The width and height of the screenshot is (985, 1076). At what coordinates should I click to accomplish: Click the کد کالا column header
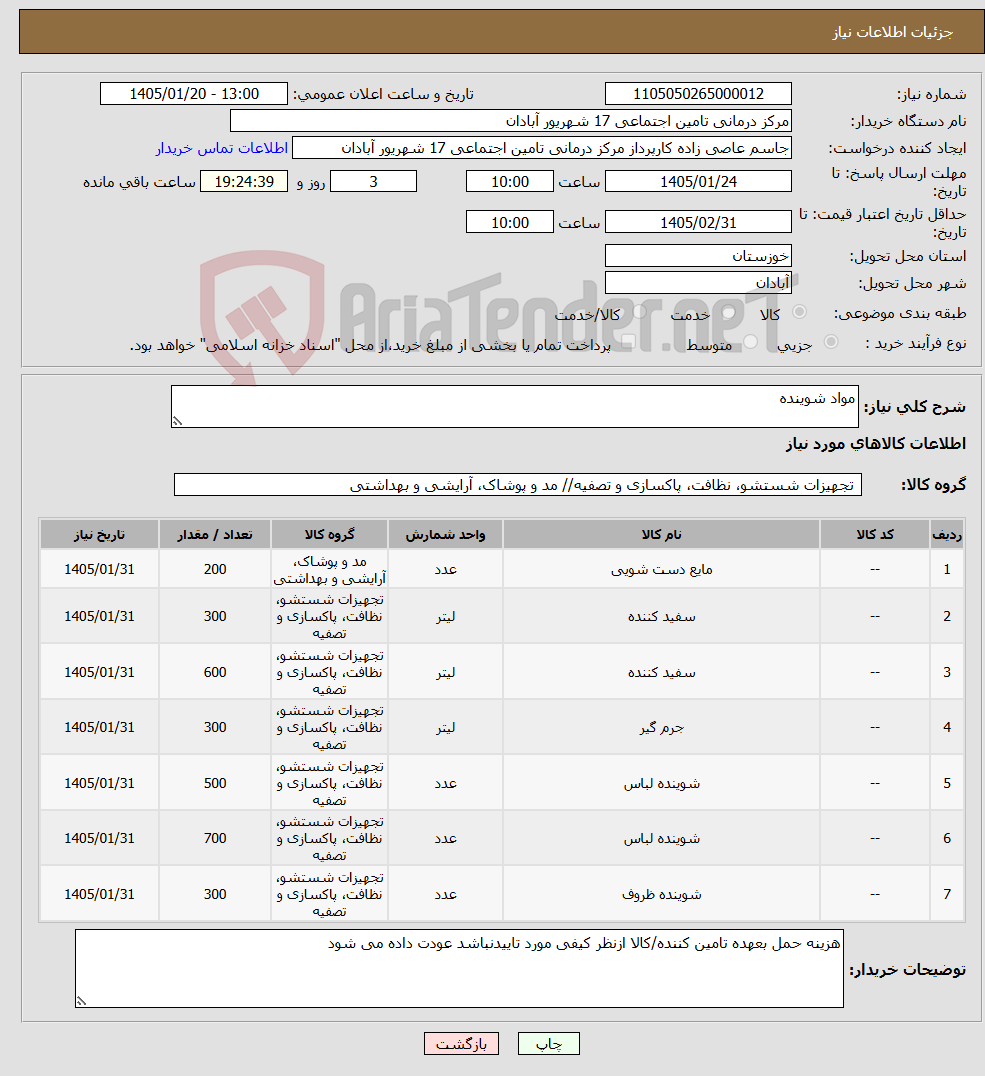(874, 535)
